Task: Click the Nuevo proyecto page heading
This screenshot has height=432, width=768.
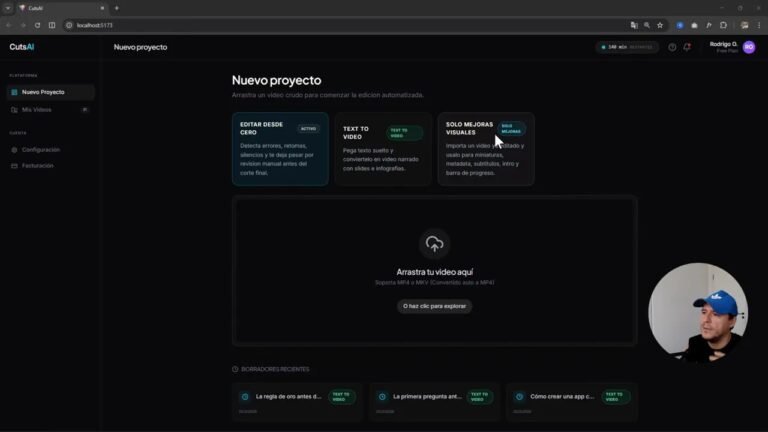Action: (x=277, y=80)
